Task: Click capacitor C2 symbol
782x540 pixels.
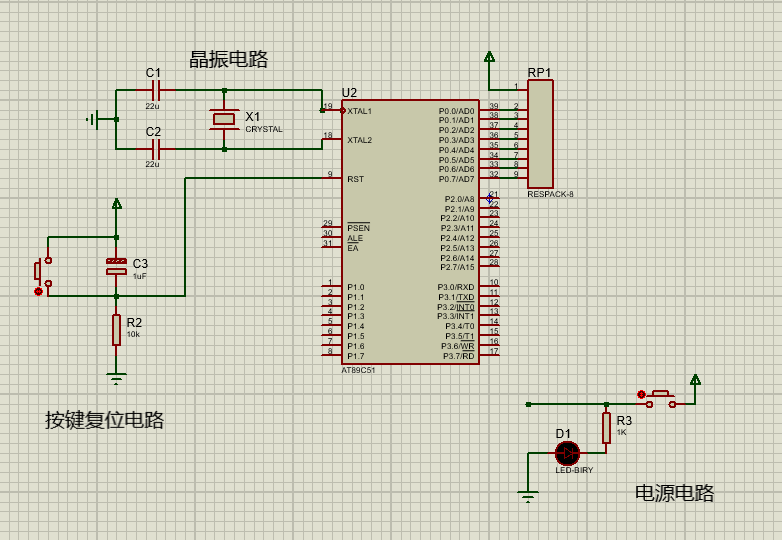Action: pyautogui.click(x=156, y=149)
